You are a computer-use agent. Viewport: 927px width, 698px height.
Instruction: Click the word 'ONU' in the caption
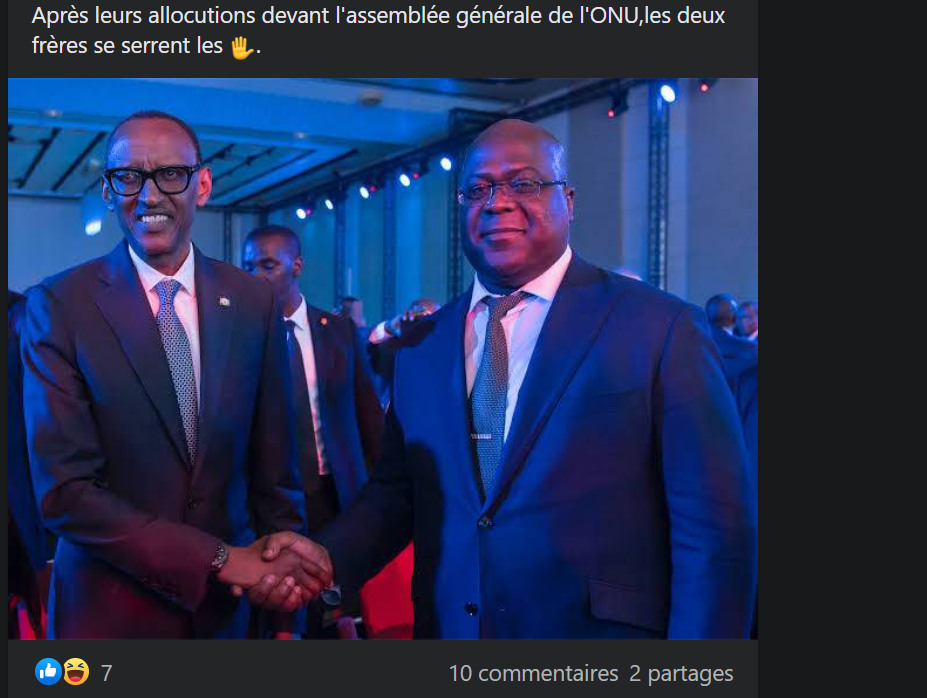click(612, 16)
